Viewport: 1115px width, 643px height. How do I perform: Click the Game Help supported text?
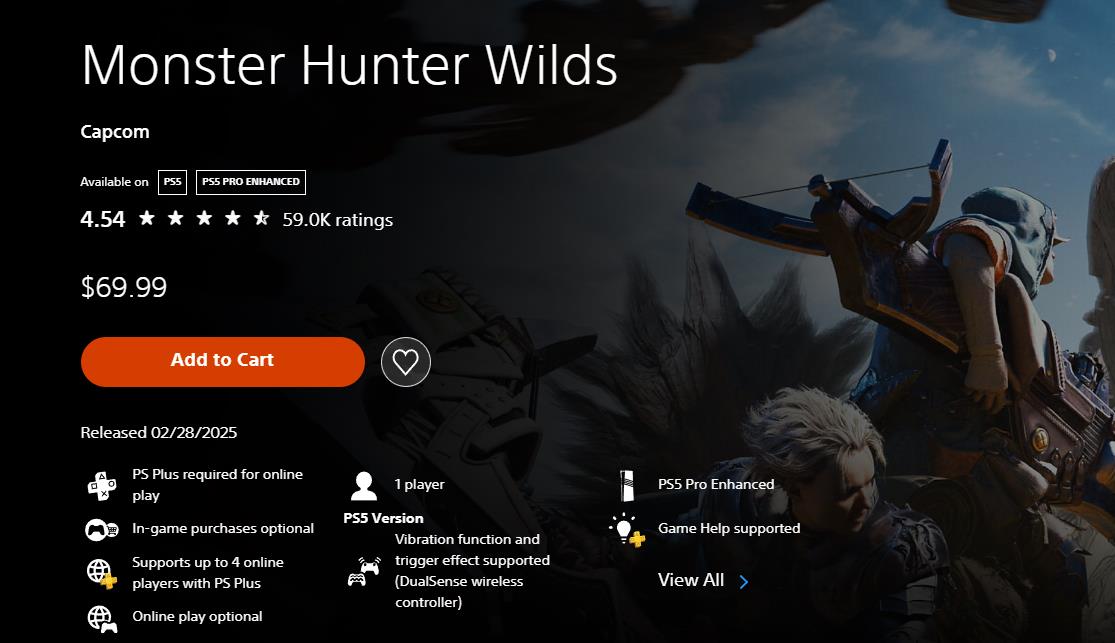point(729,528)
